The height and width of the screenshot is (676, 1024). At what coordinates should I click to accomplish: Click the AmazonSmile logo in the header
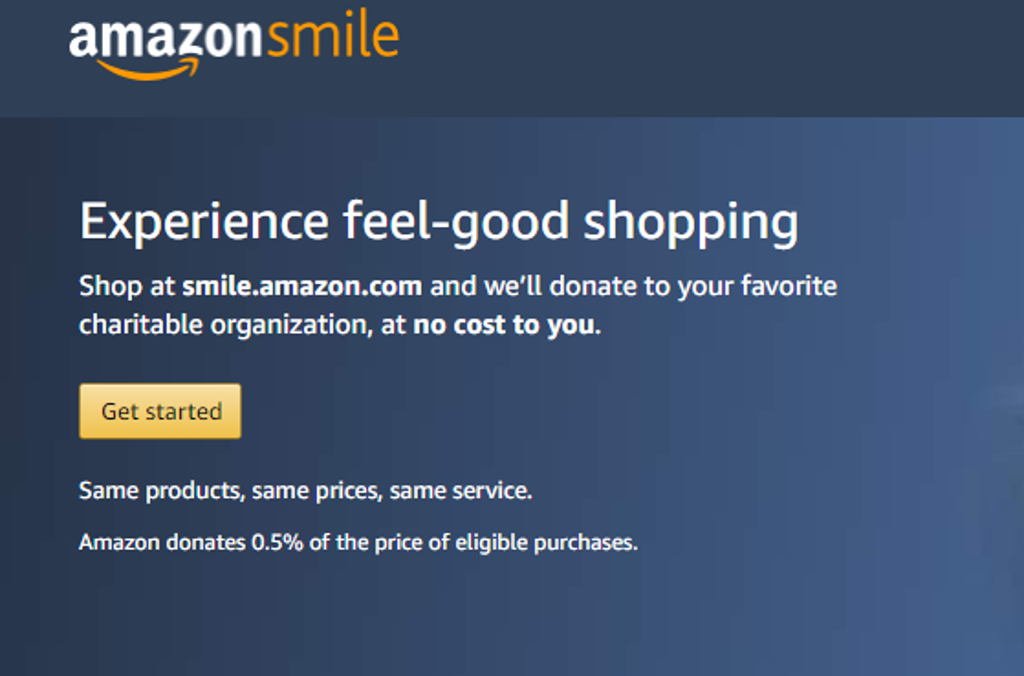[234, 44]
